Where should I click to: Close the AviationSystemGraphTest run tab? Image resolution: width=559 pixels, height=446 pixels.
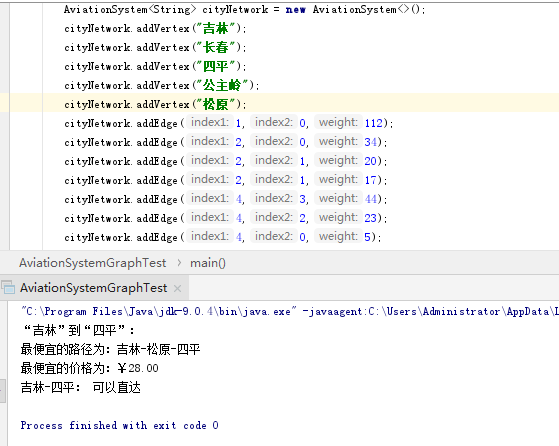point(177,288)
